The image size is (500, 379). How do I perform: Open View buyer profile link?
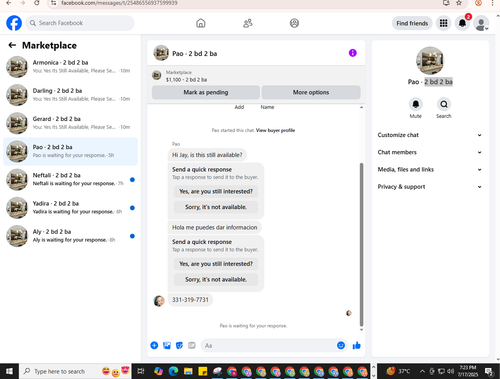point(275,130)
